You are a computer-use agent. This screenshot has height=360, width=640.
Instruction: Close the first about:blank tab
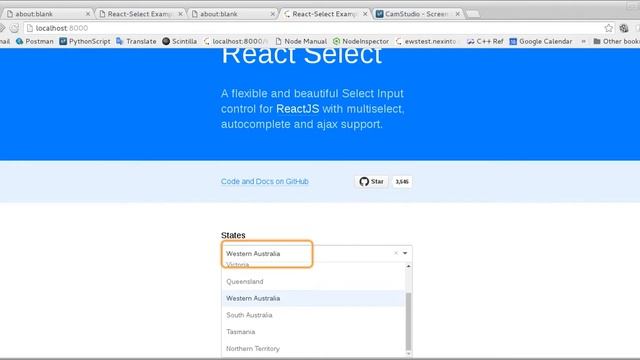87,14
